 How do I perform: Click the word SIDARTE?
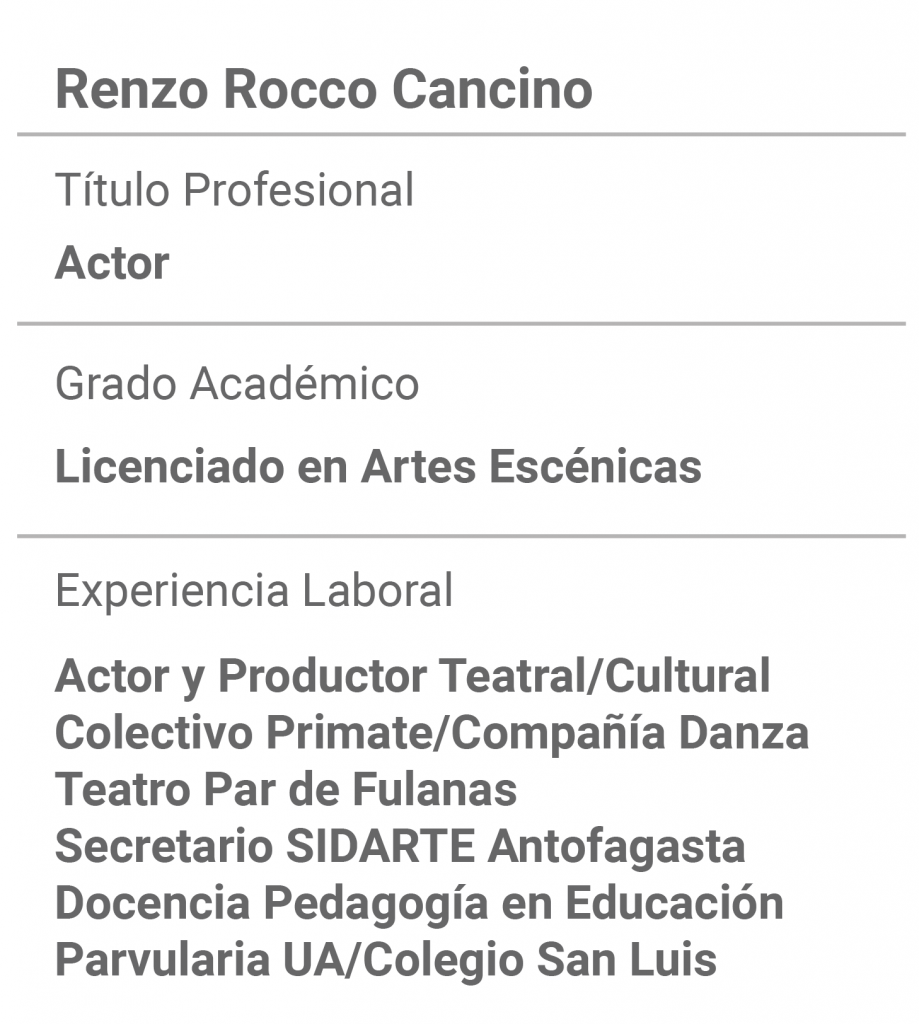(x=381, y=846)
